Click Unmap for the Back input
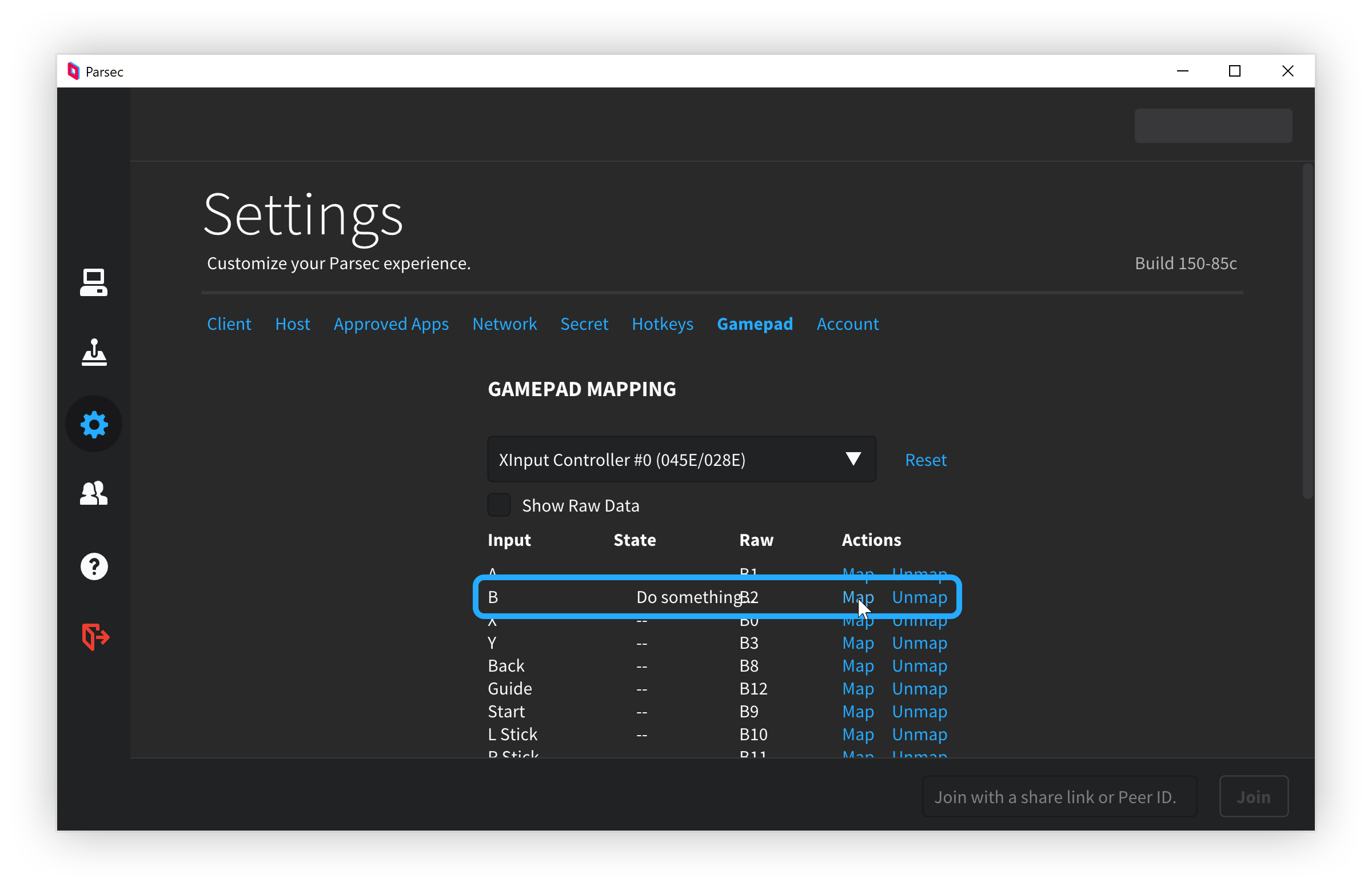 pos(919,666)
